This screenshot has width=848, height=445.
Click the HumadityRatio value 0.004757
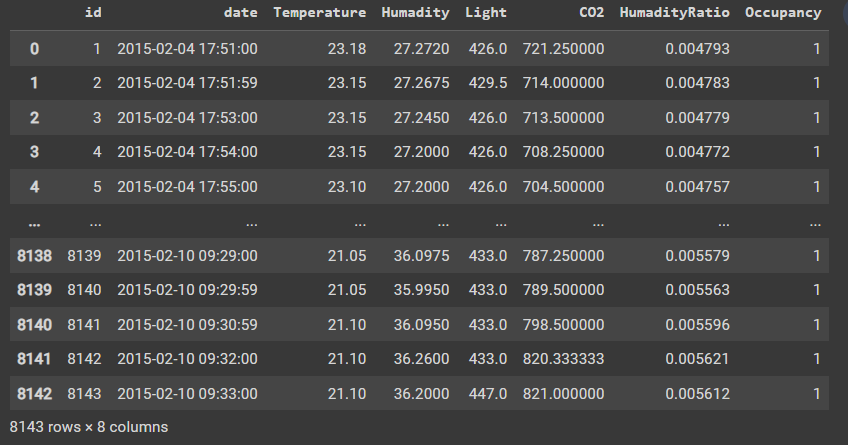(700, 186)
